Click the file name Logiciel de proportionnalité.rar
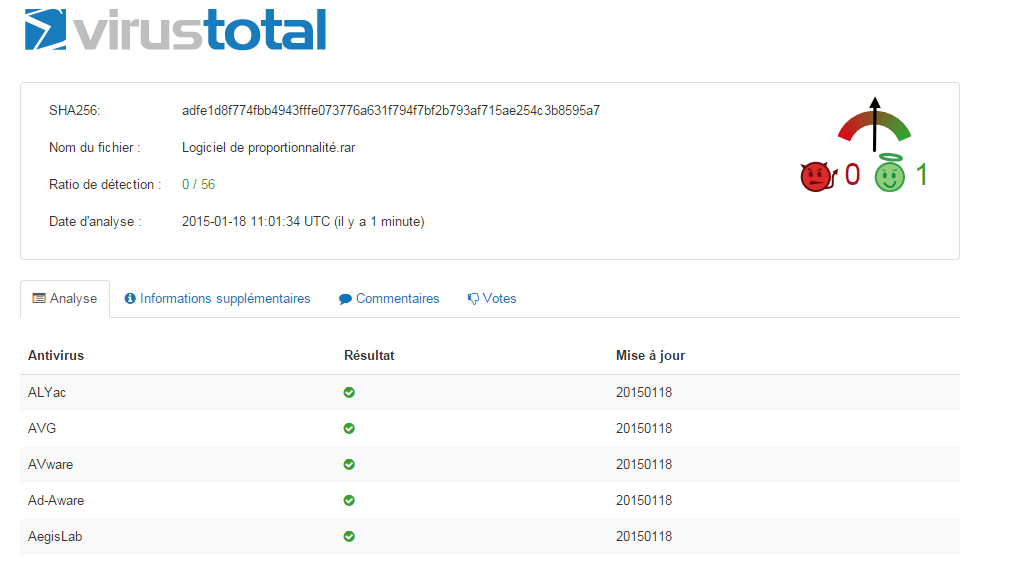The height and width of the screenshot is (561, 1011). point(268,148)
